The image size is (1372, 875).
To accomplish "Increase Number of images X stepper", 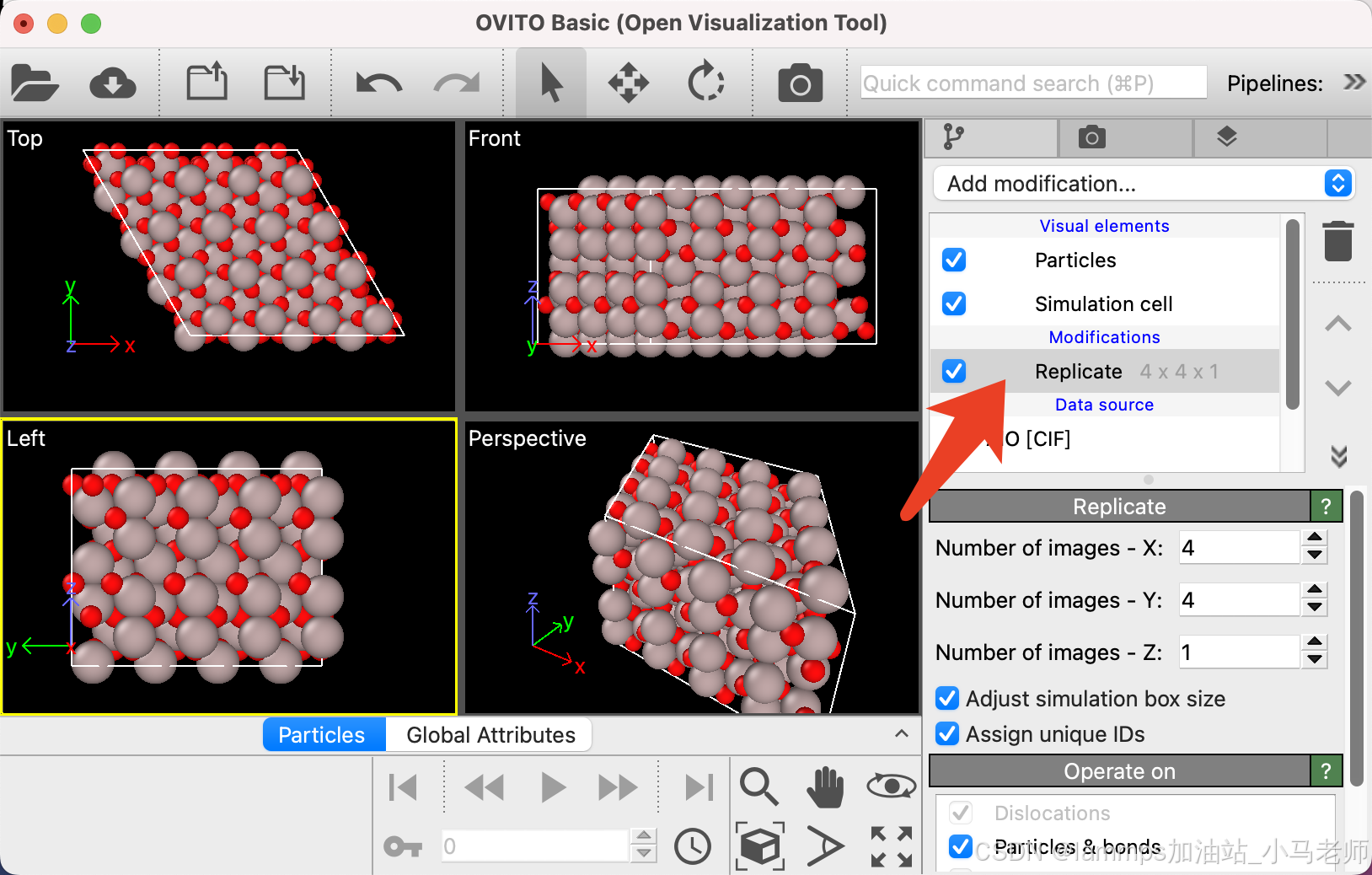I will [x=1315, y=538].
